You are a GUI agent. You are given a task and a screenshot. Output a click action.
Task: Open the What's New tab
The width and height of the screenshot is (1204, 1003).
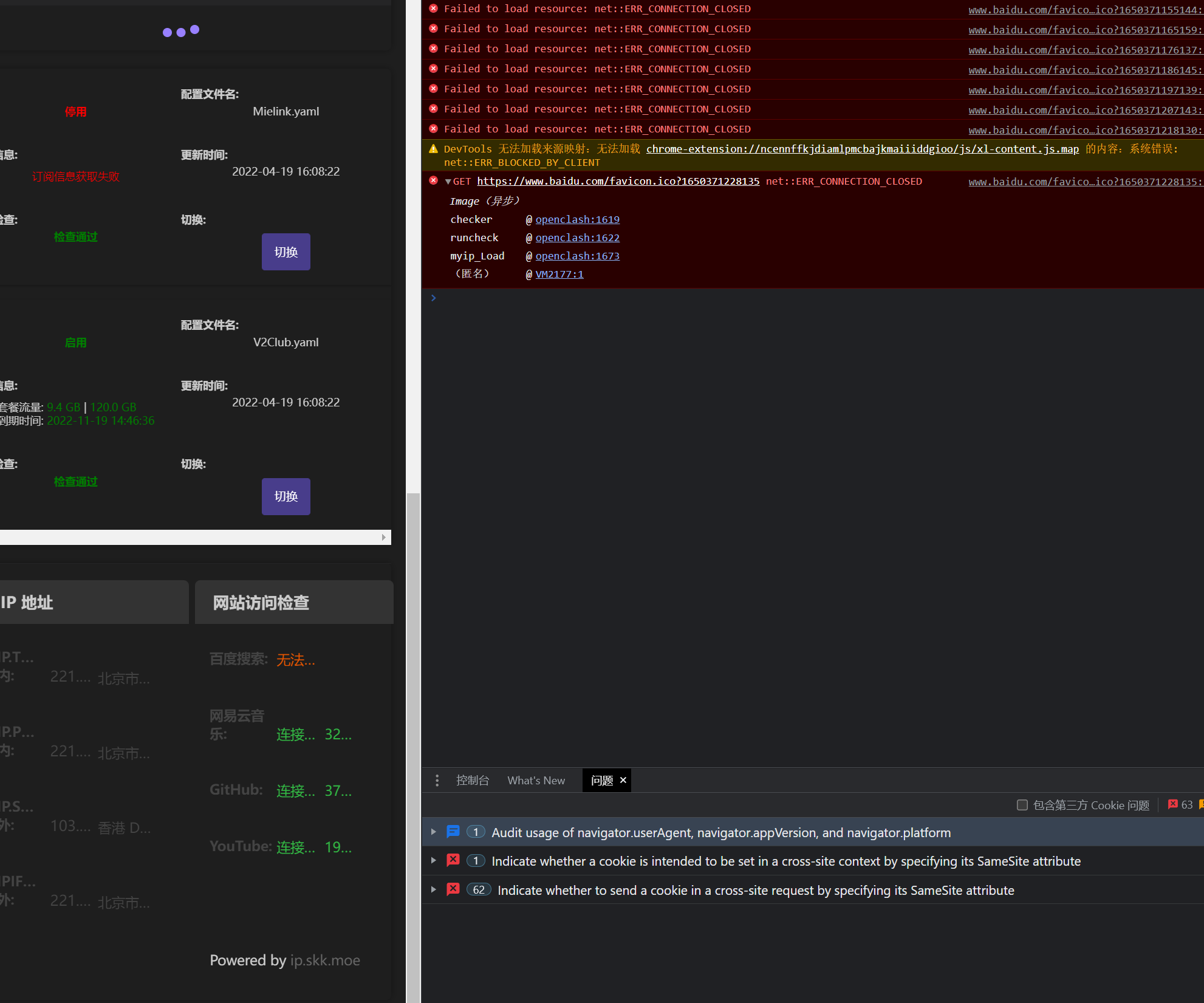pos(536,780)
